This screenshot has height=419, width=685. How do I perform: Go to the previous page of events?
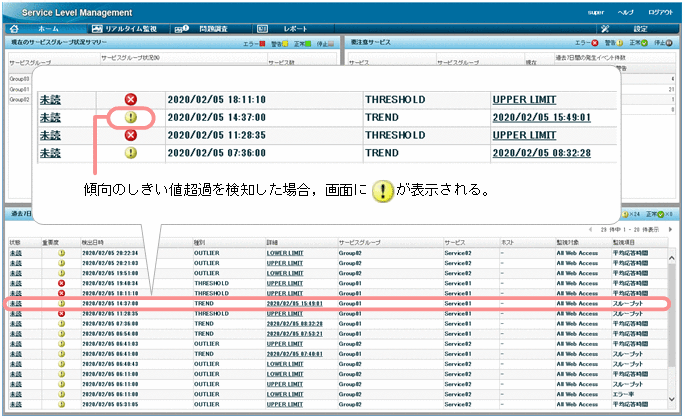(590, 229)
